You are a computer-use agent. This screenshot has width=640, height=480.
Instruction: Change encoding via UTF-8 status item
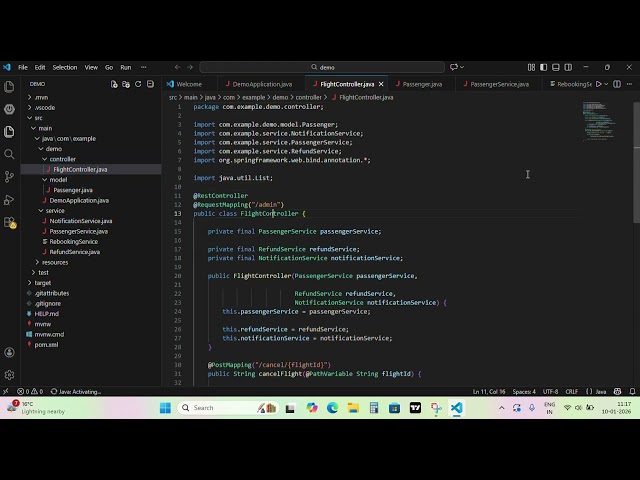(550, 391)
